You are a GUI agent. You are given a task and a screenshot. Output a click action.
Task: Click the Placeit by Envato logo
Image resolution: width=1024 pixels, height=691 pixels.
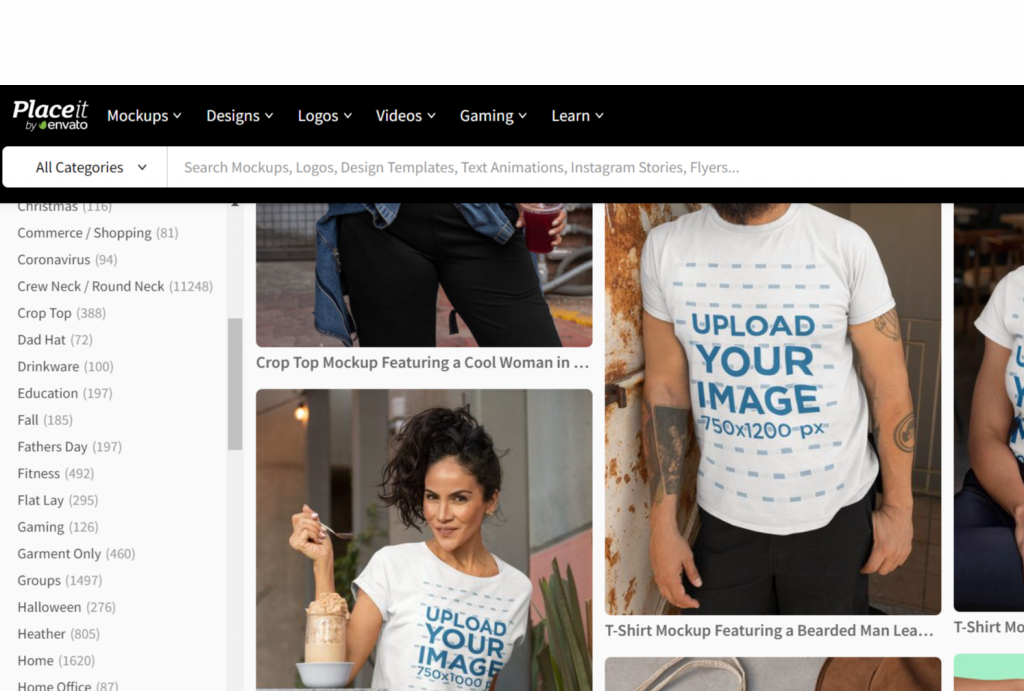(50, 115)
